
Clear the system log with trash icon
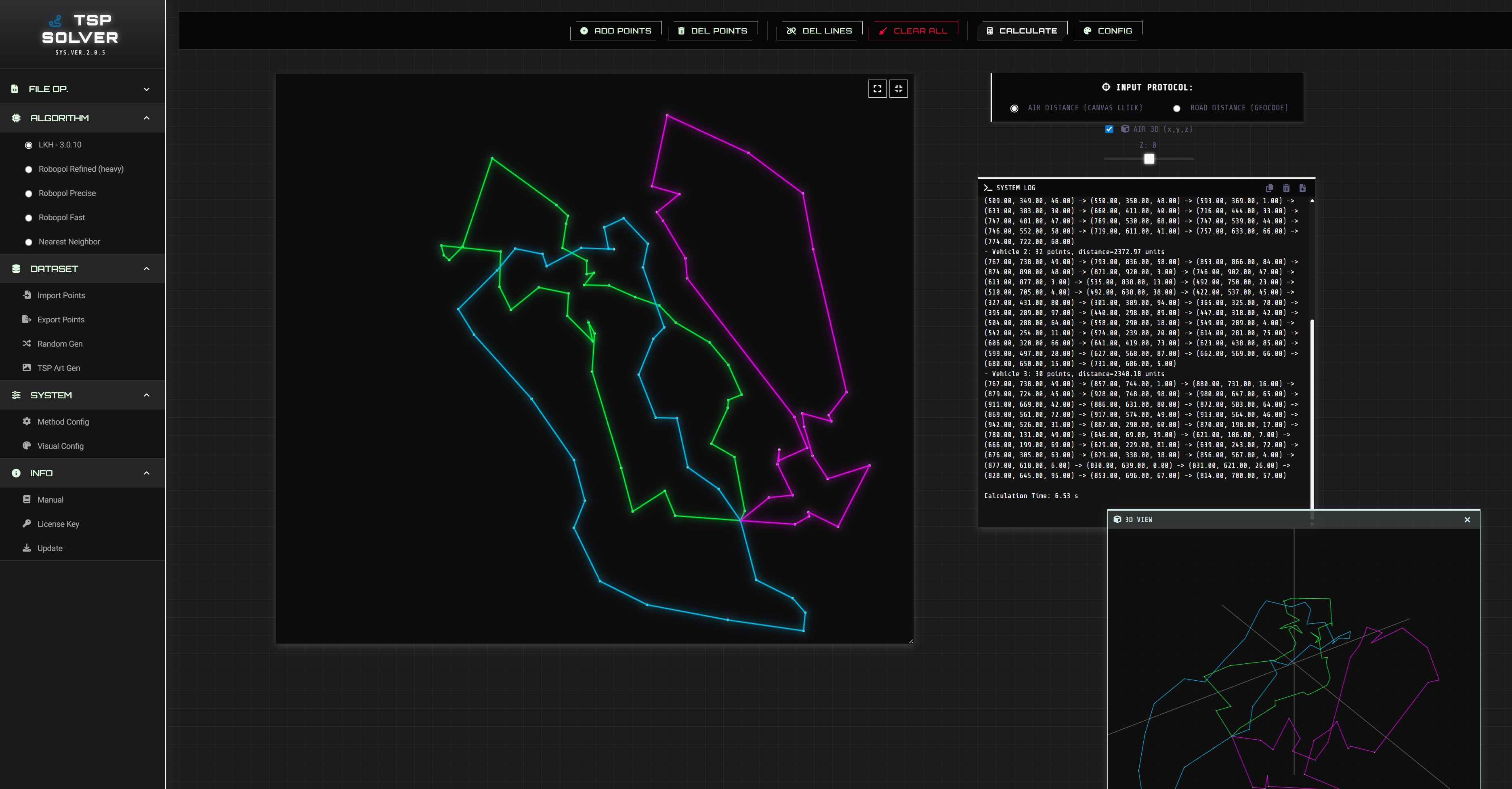pos(1286,188)
